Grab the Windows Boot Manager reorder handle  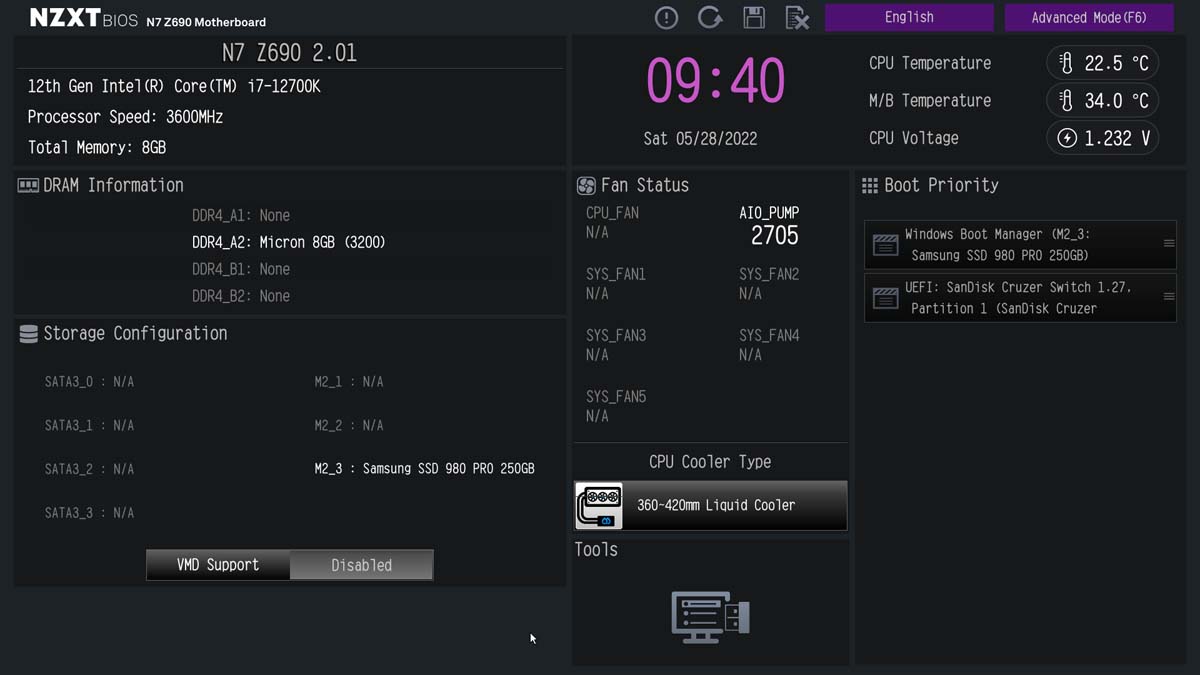point(1168,244)
